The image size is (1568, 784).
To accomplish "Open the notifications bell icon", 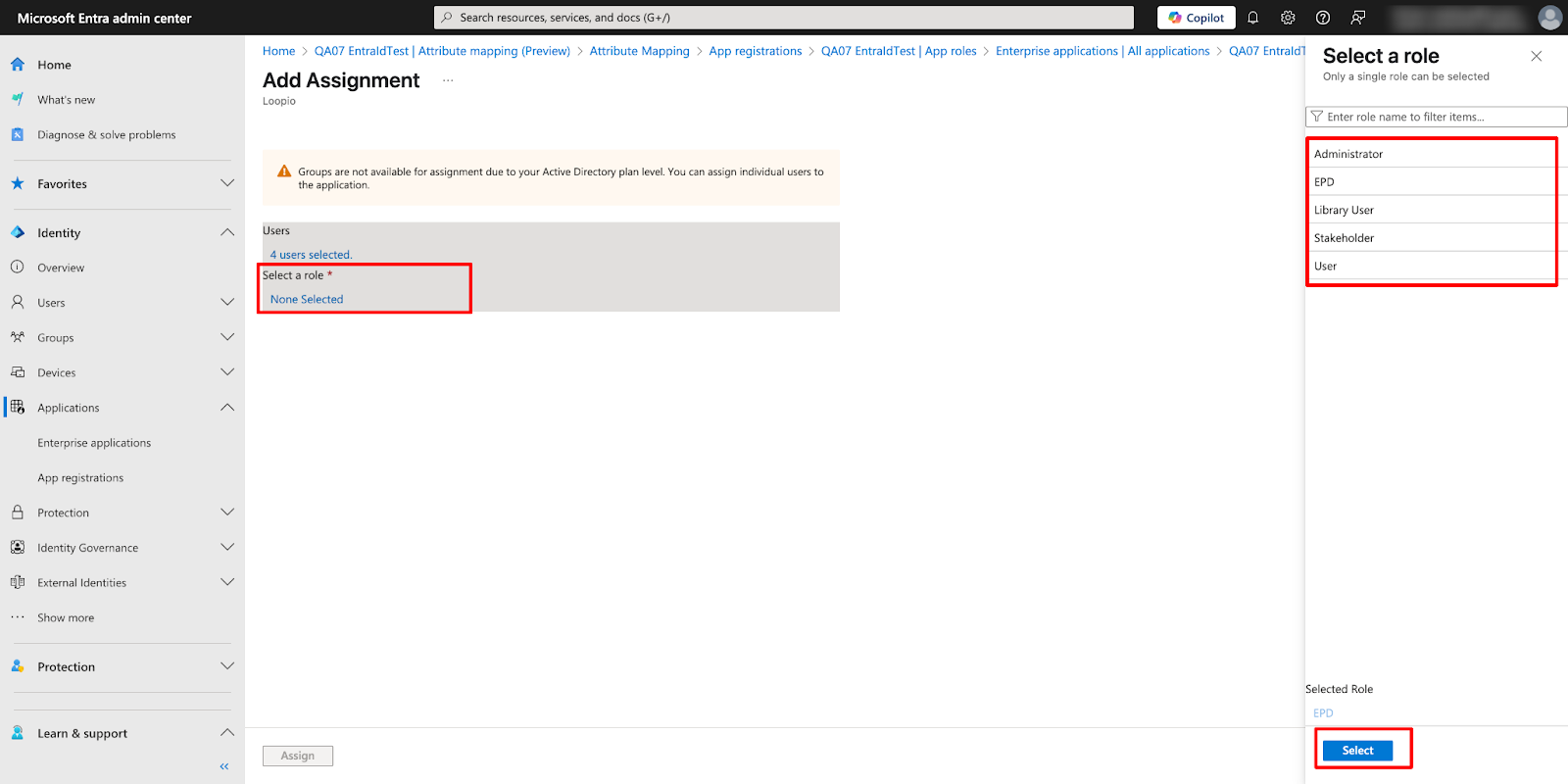I will point(1252,18).
